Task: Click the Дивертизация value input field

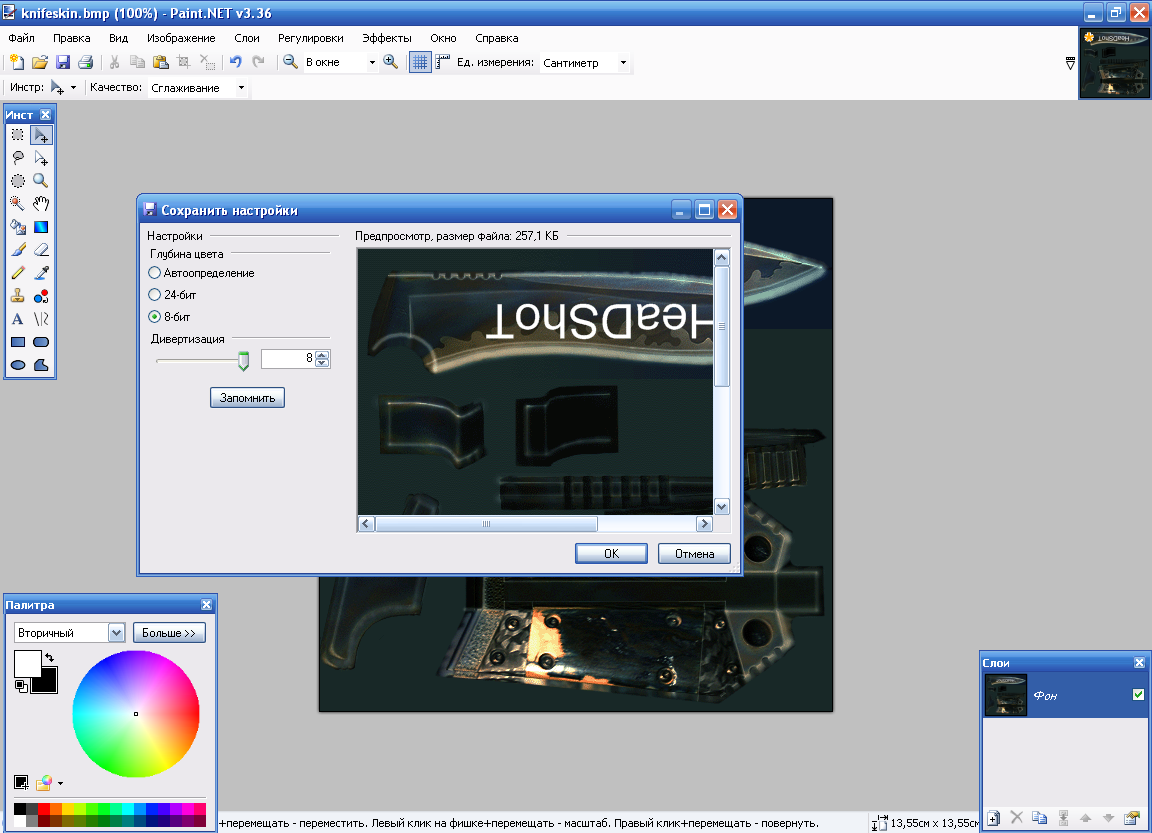Action: click(287, 359)
